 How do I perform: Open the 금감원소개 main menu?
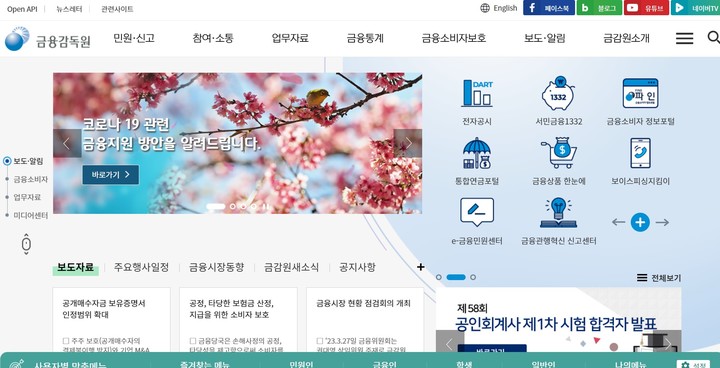click(x=626, y=39)
